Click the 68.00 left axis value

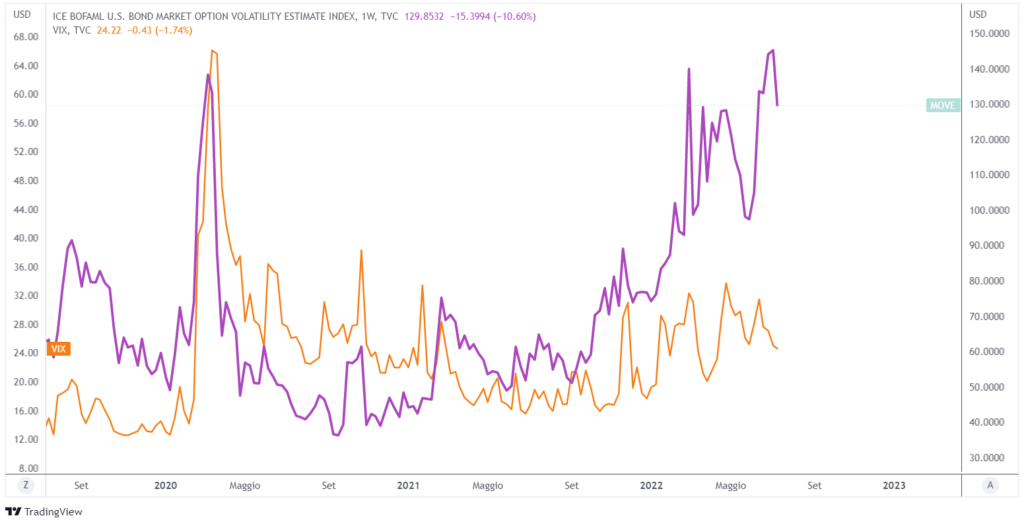[24, 37]
